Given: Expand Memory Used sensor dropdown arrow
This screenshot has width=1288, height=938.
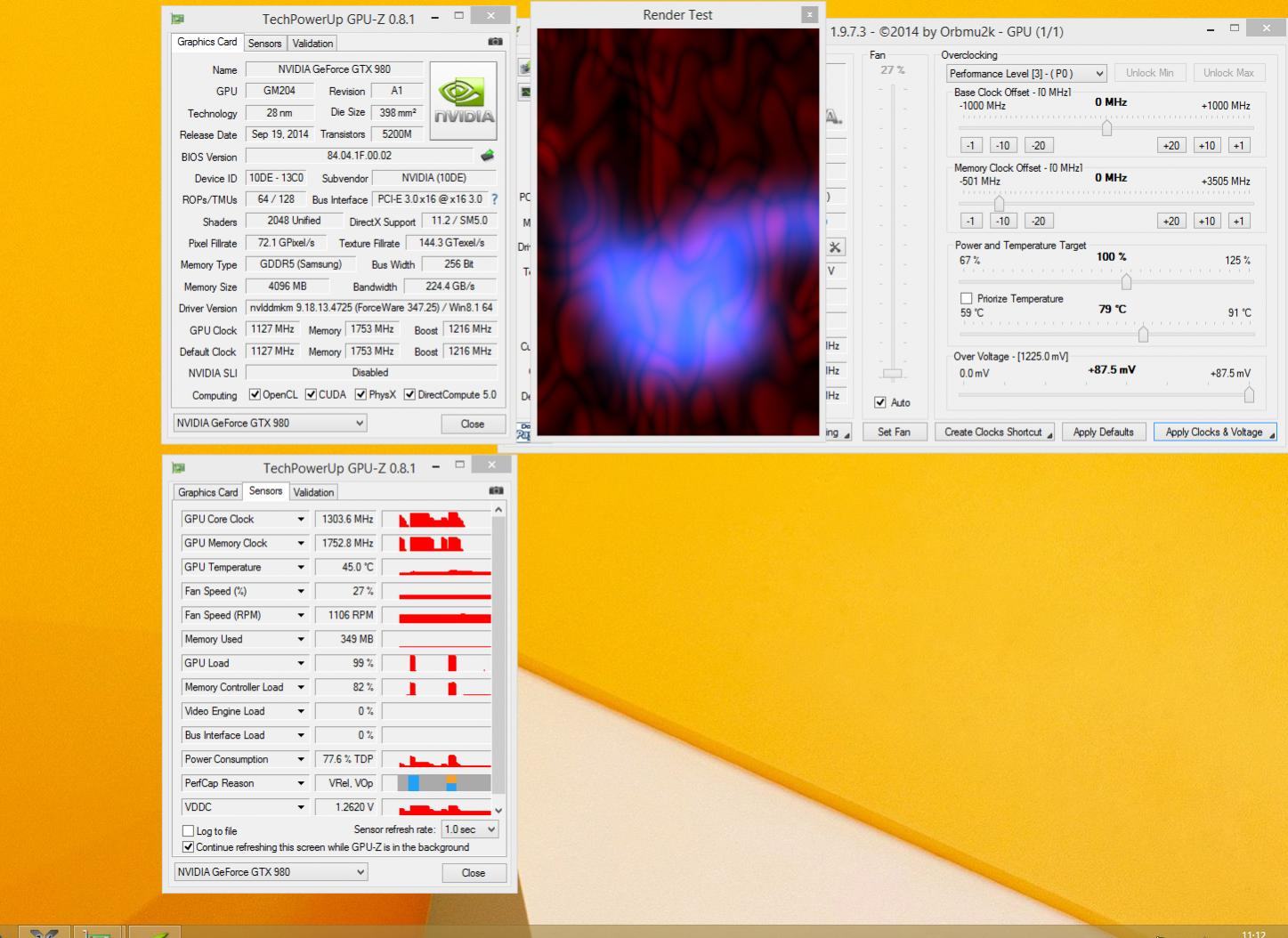Looking at the screenshot, I should pyautogui.click(x=301, y=639).
